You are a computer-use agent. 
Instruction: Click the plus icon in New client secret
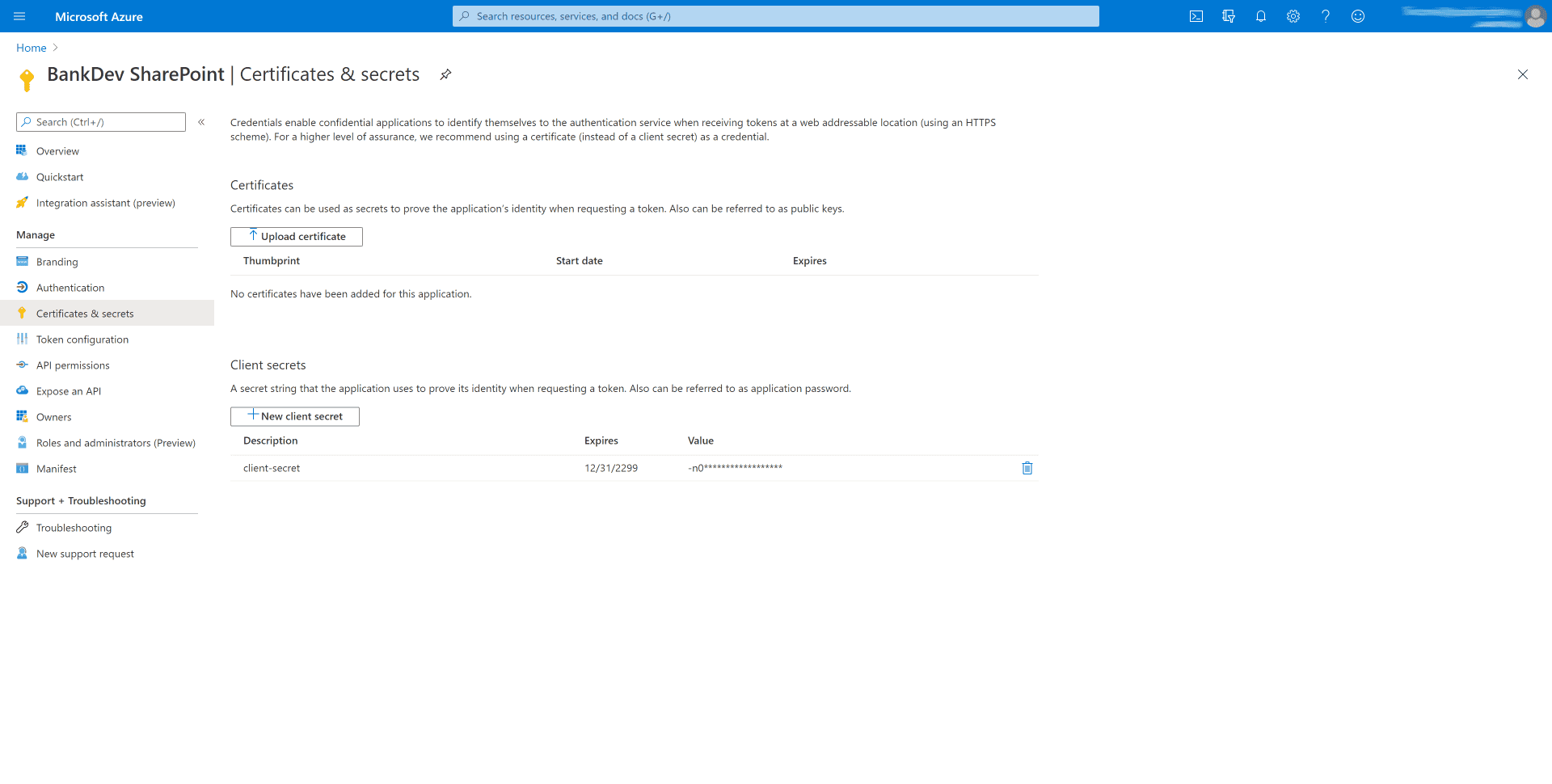(253, 415)
